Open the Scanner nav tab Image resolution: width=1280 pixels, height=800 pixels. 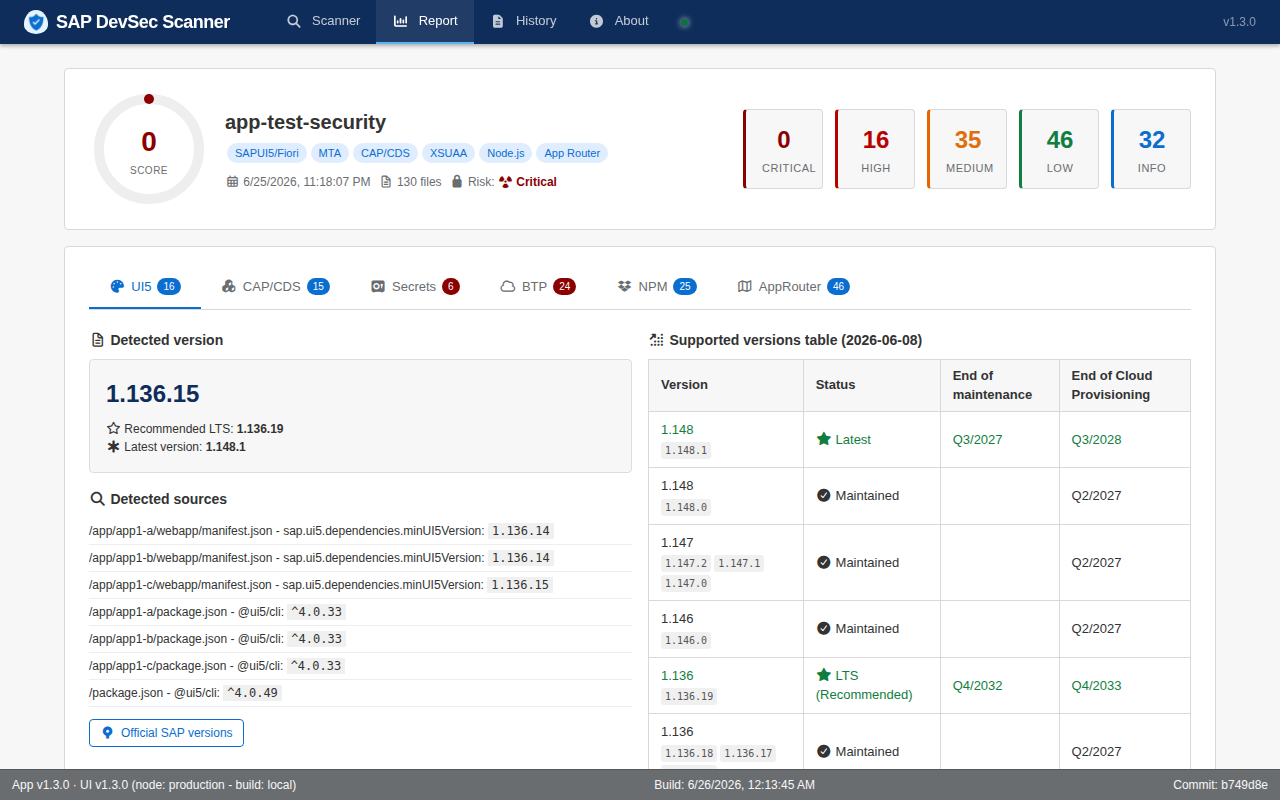[323, 21]
